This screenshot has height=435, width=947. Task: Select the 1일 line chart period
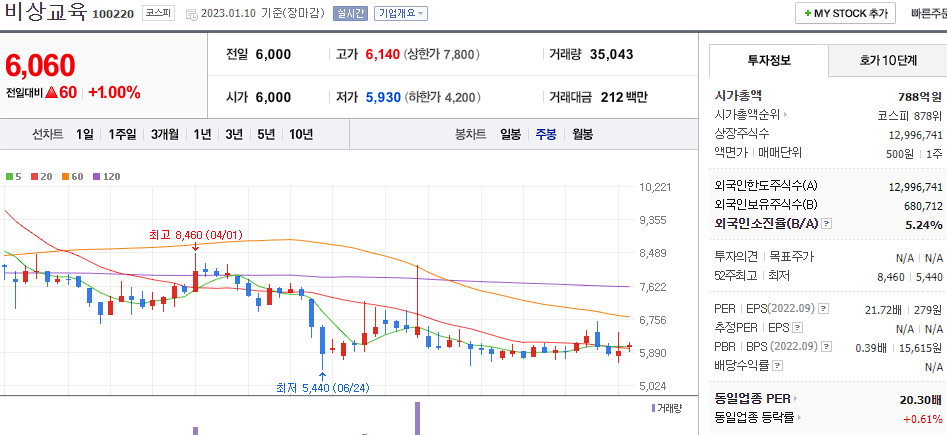[85, 134]
